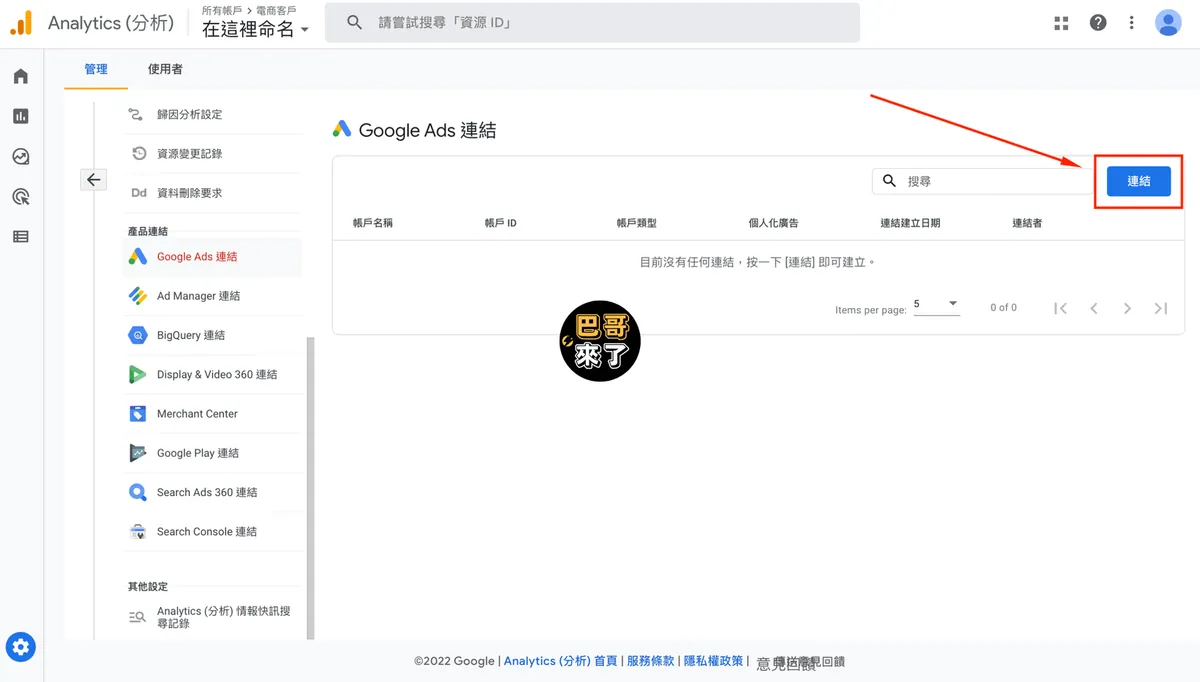Click the Google Play 連結 icon
The width and height of the screenshot is (1200, 682).
(138, 453)
